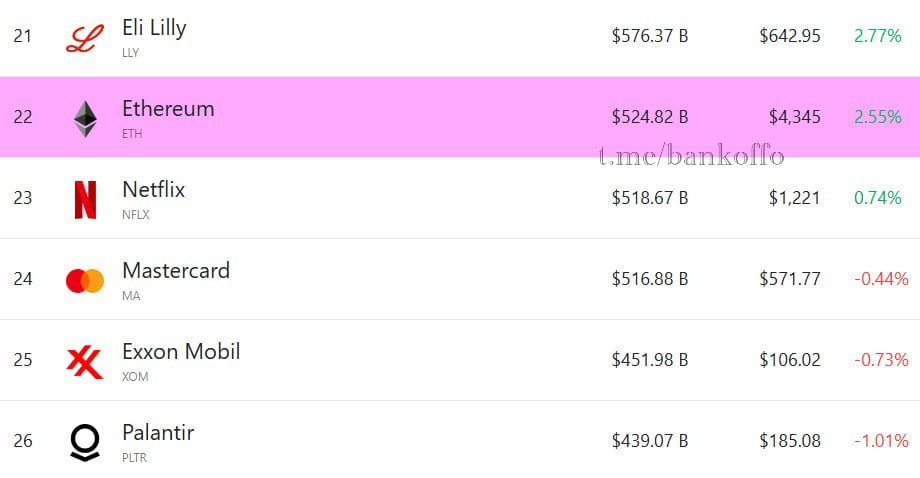Click the t.me/bankoffo watermark text

pyautogui.click(x=692, y=156)
